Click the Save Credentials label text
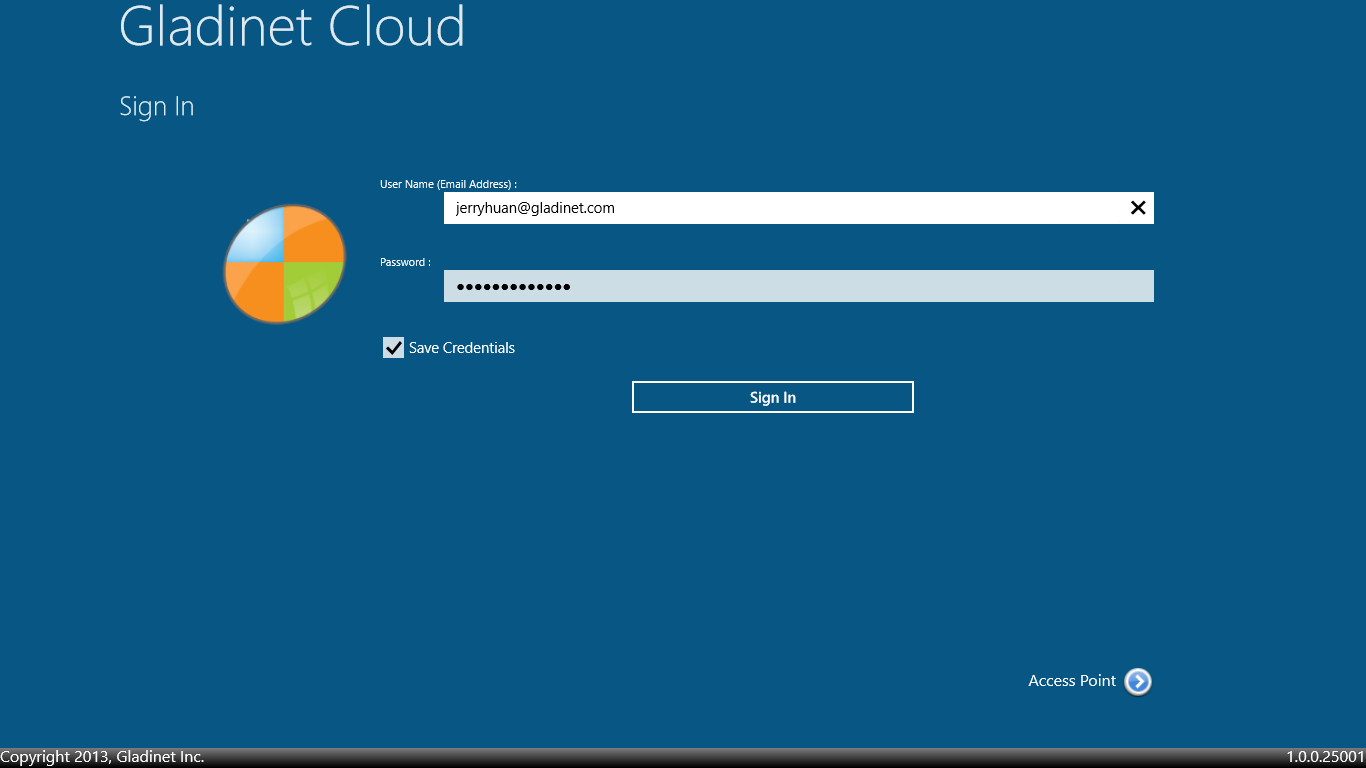Screen dimensions: 1366x768 [462, 348]
